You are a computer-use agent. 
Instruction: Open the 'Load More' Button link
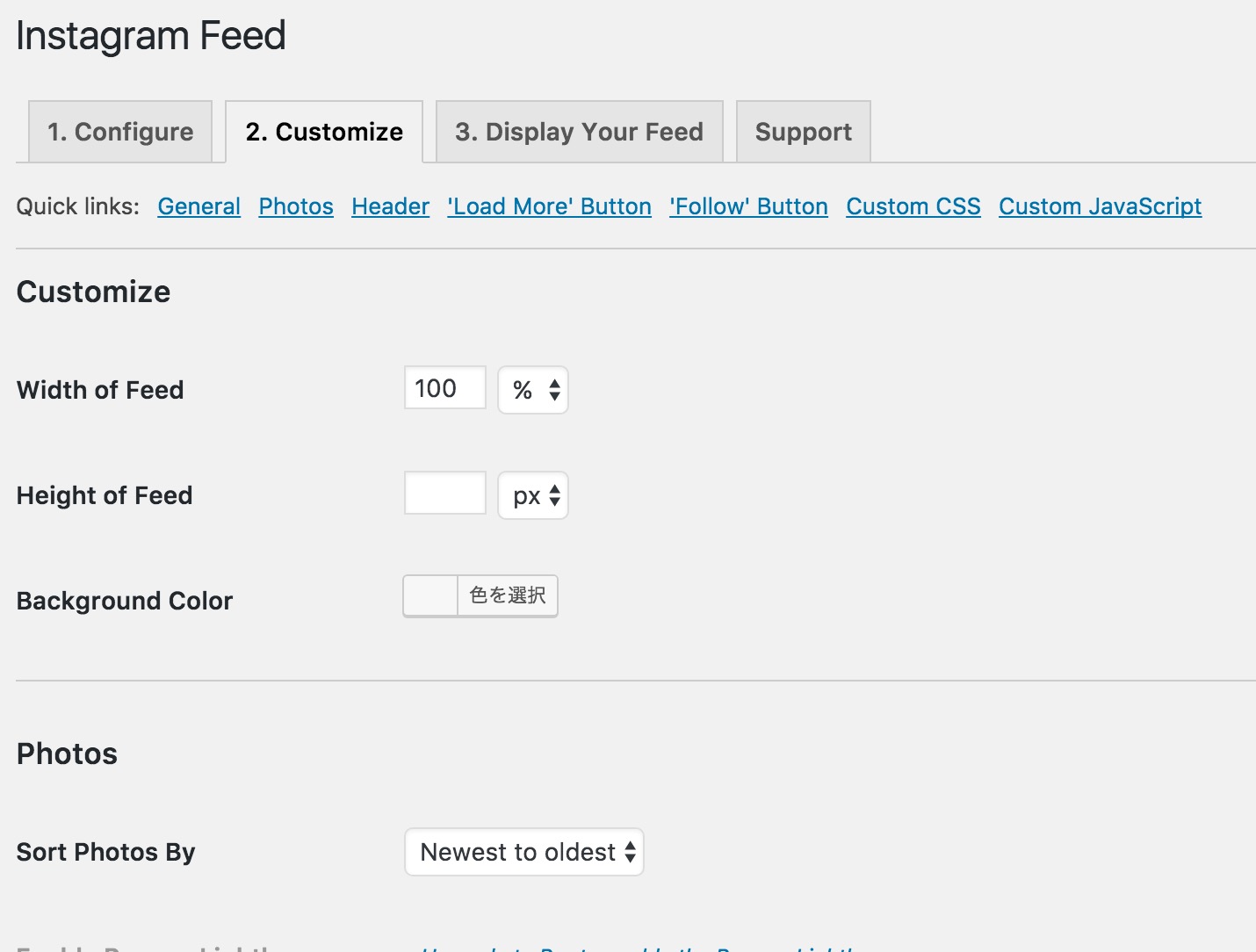pyautogui.click(x=550, y=206)
